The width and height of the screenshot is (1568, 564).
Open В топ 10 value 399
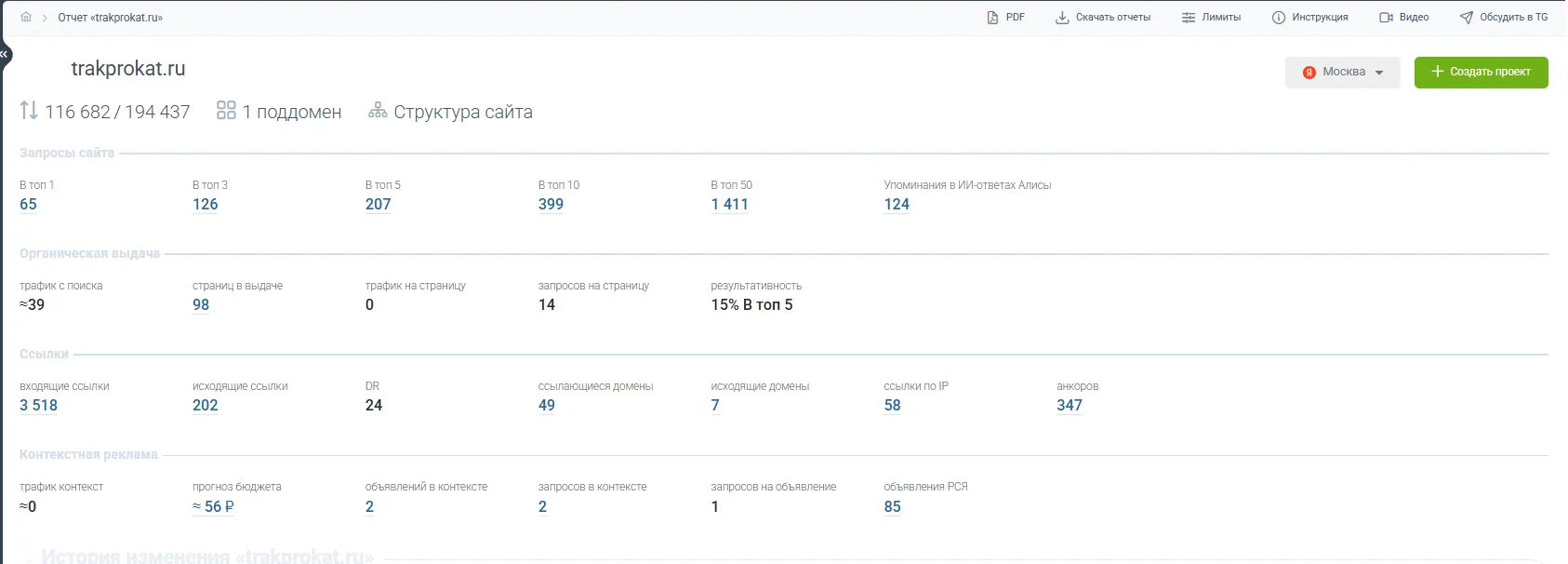[x=551, y=204]
